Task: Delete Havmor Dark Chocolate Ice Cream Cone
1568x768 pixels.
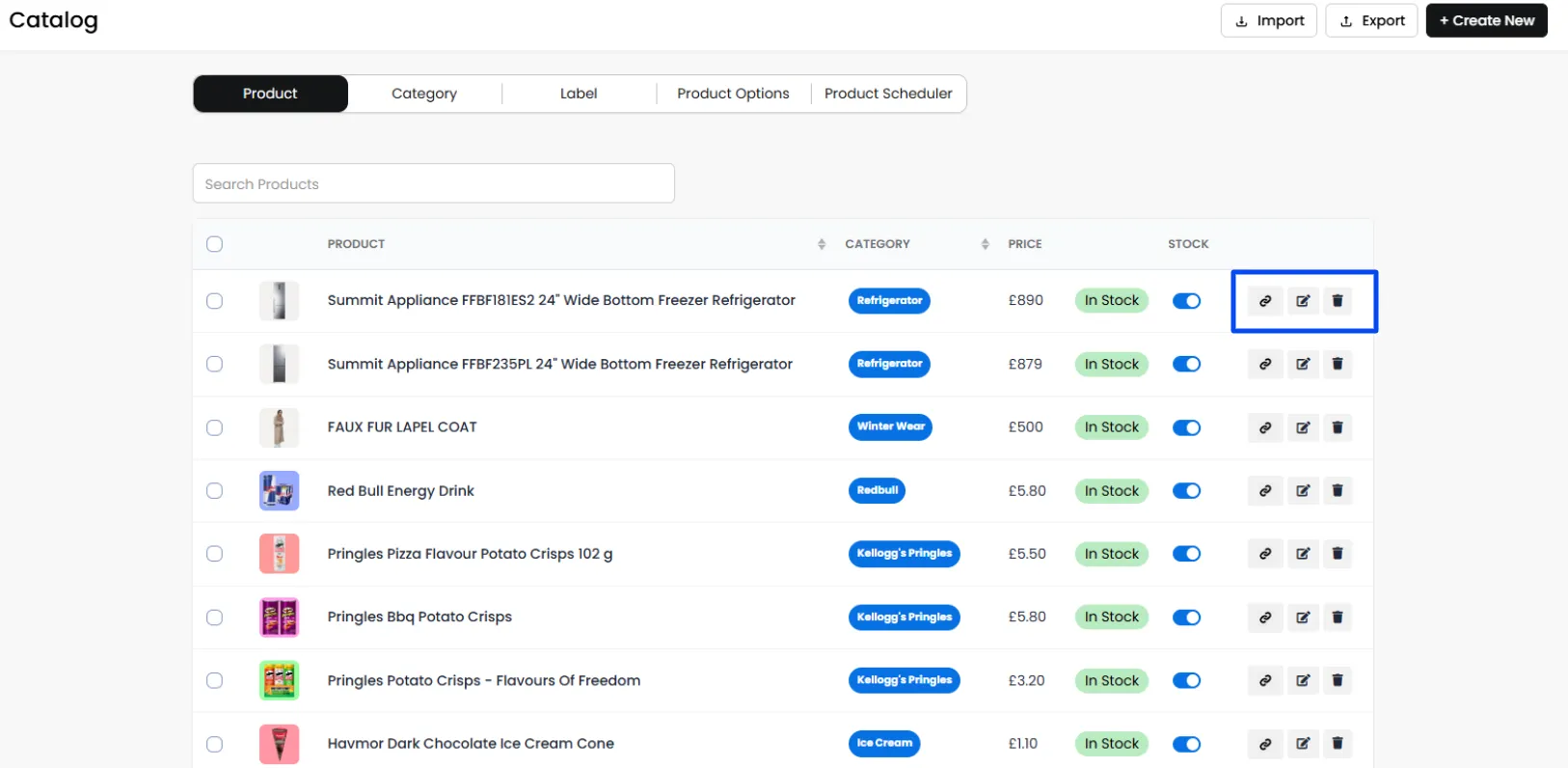Action: click(x=1338, y=744)
